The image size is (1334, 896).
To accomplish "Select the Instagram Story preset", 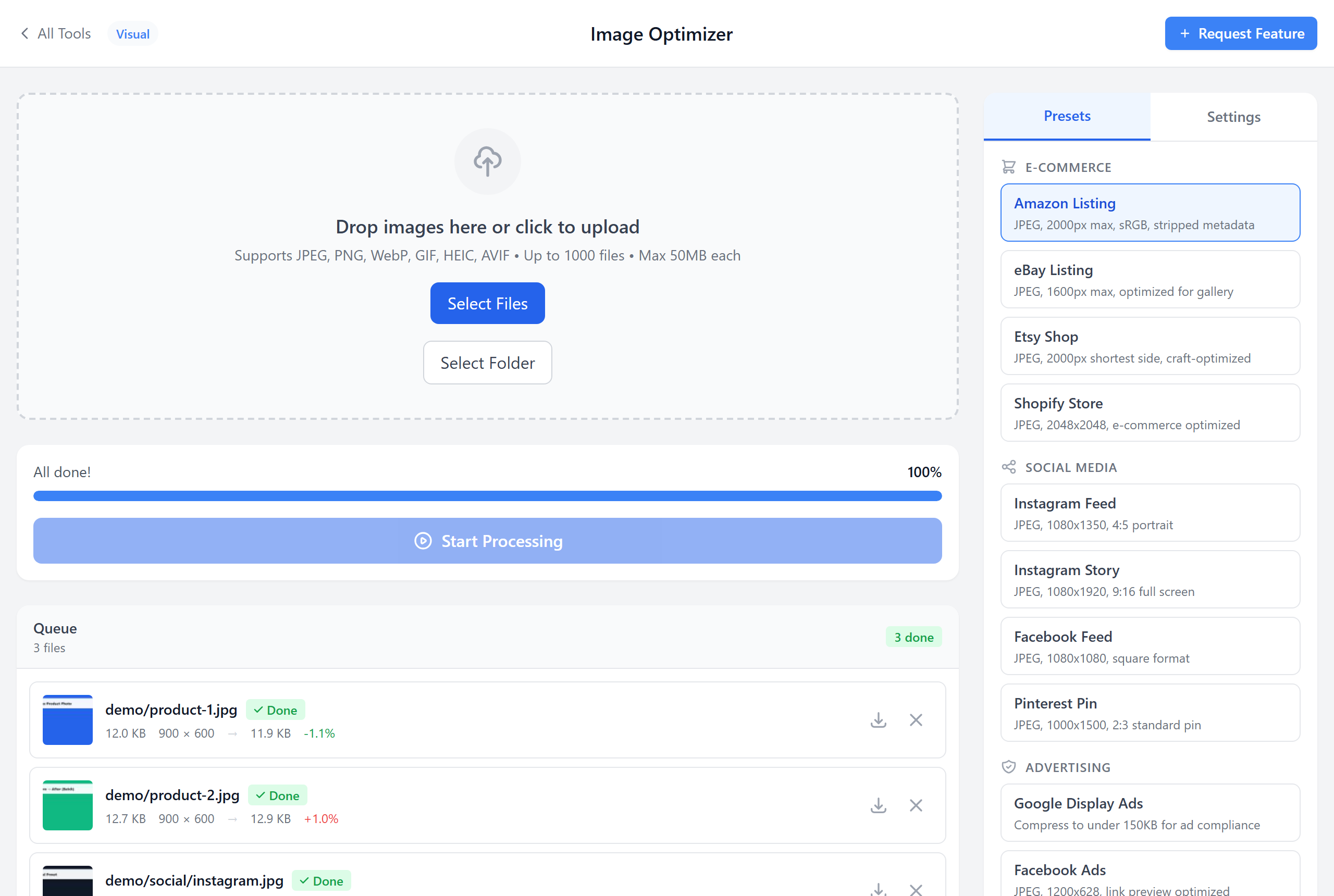I will (x=1150, y=579).
